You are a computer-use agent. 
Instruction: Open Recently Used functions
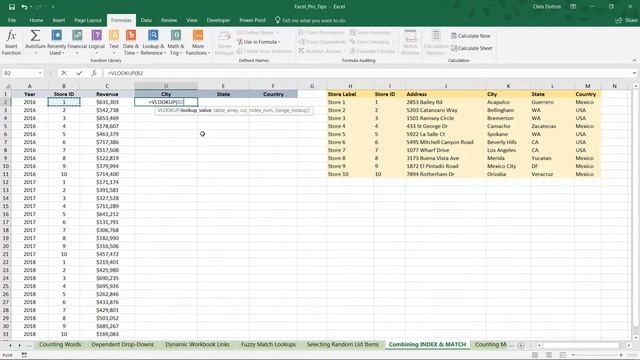(56, 42)
